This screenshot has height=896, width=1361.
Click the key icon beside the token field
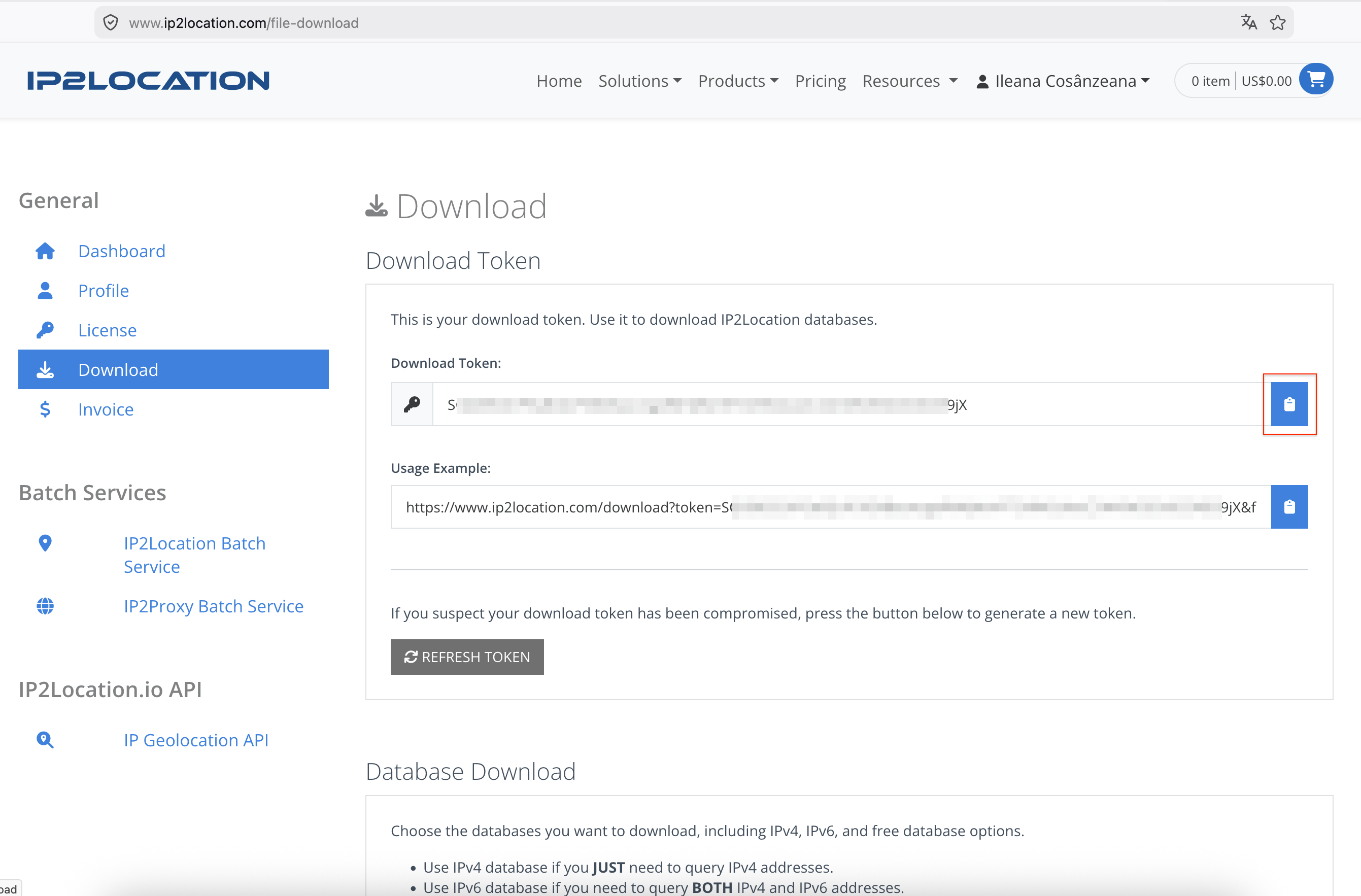click(412, 404)
